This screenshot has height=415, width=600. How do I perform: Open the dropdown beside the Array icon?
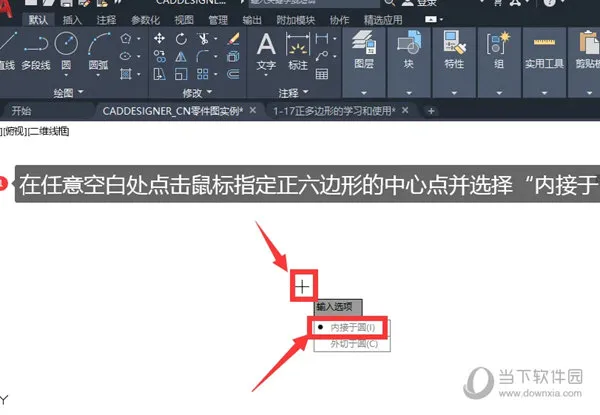pos(216,74)
